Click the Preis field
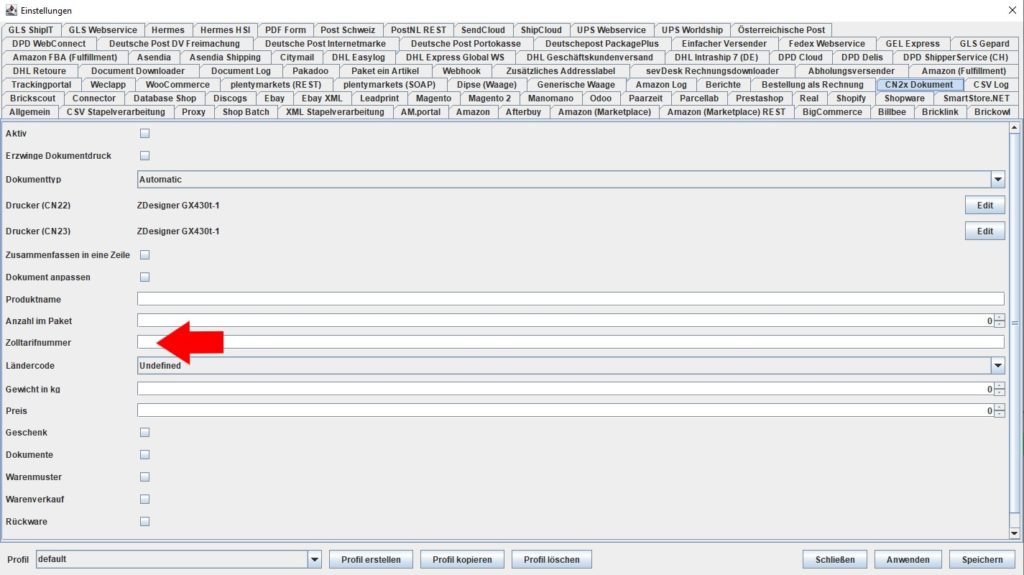 point(565,411)
